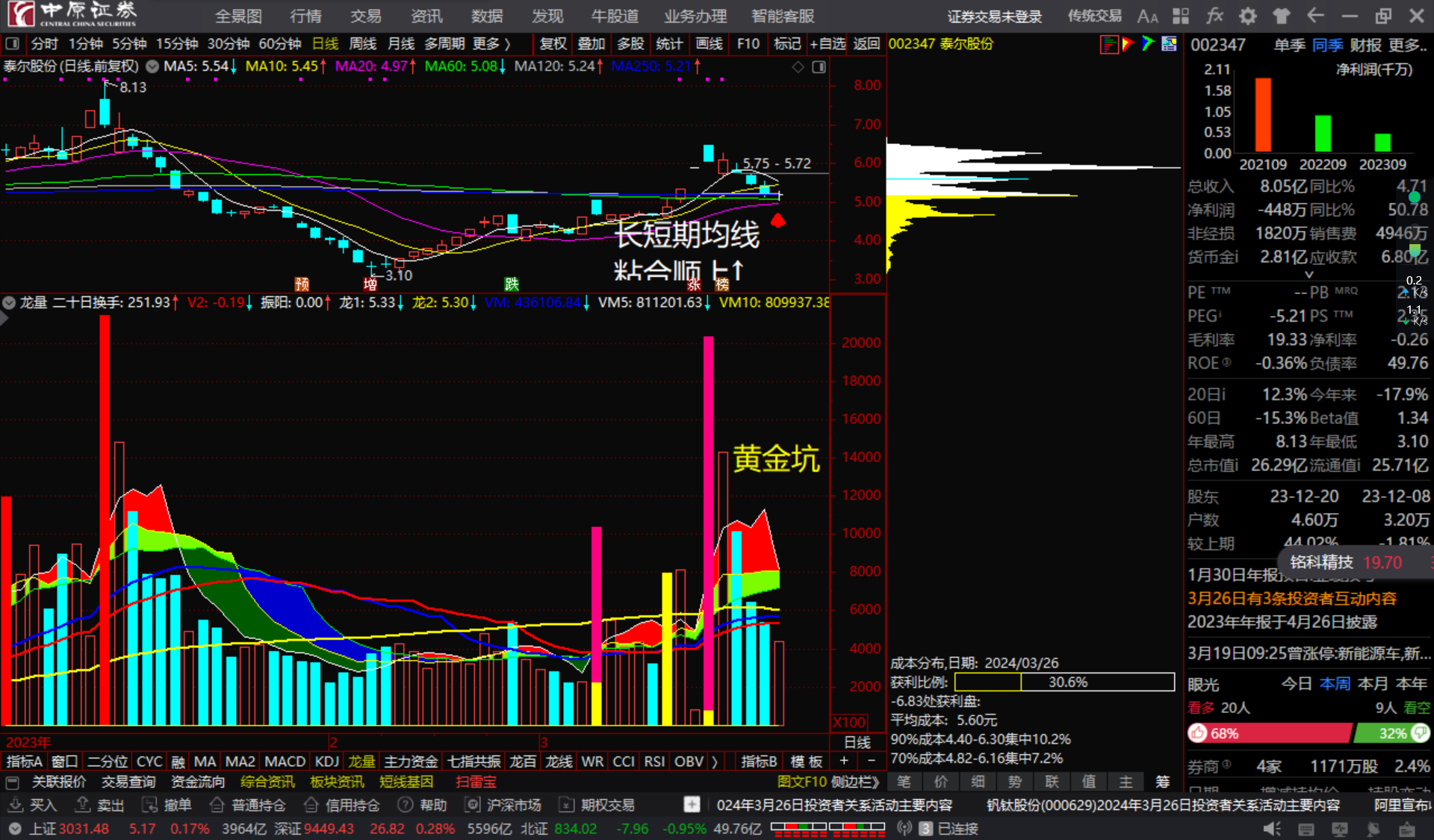Click the red flame triangle icon
The width and height of the screenshot is (1434, 840).
(x=1128, y=44)
